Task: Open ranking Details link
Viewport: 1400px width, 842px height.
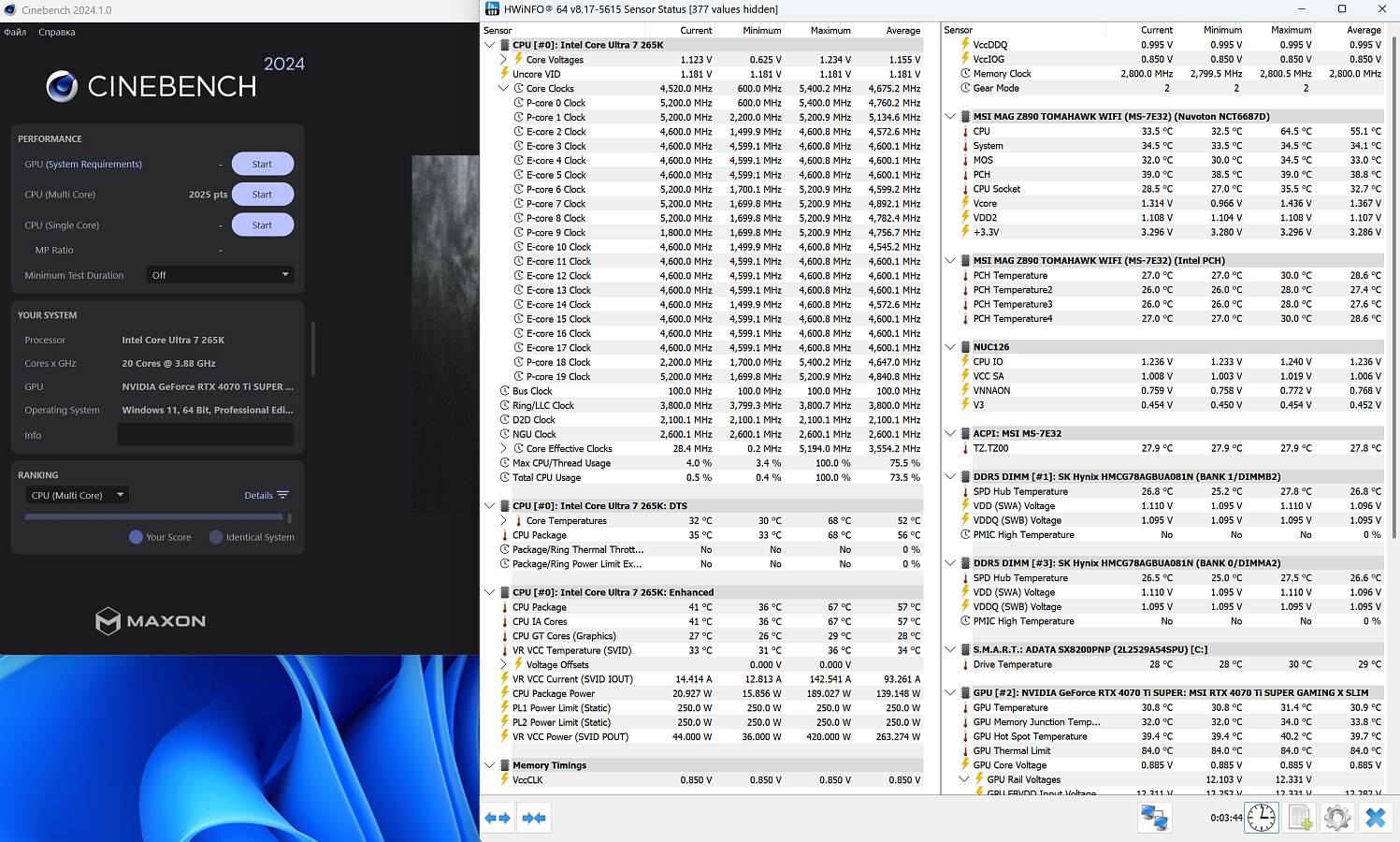Action: point(267,496)
